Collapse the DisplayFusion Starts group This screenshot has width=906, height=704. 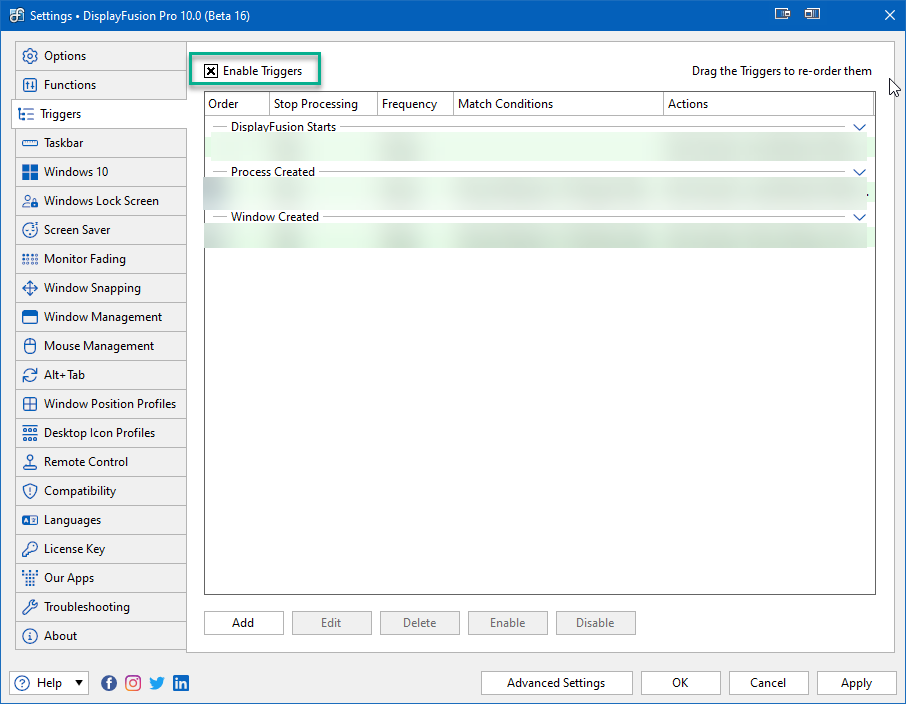coord(859,127)
